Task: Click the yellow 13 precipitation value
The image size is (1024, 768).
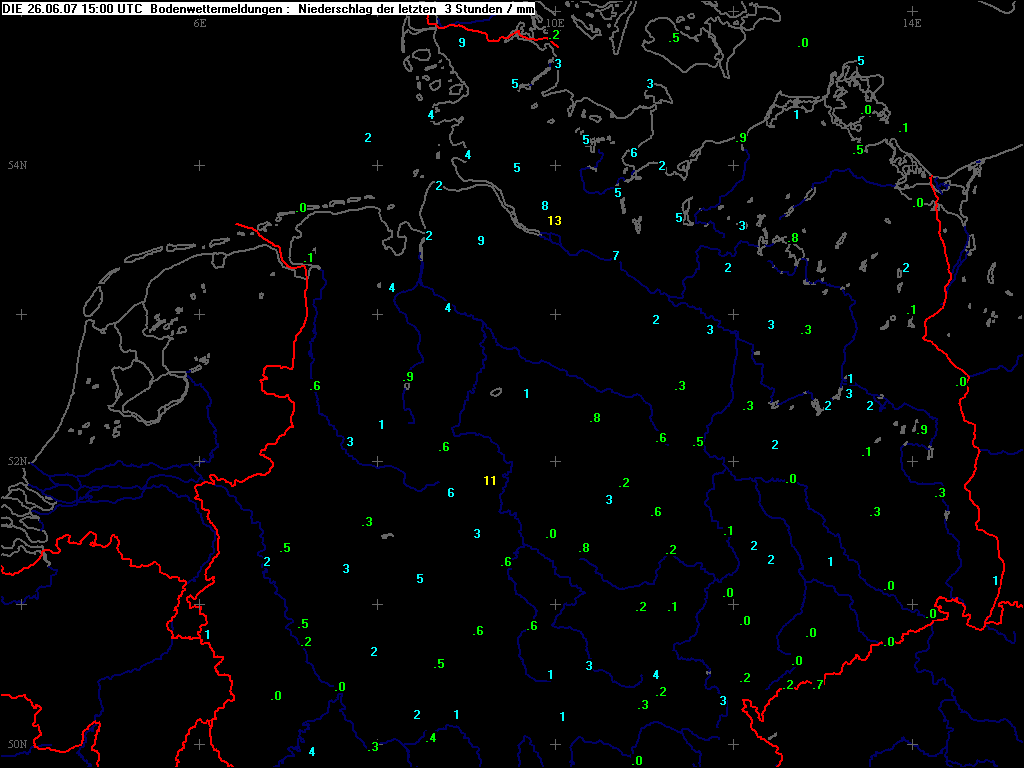Action: point(555,221)
